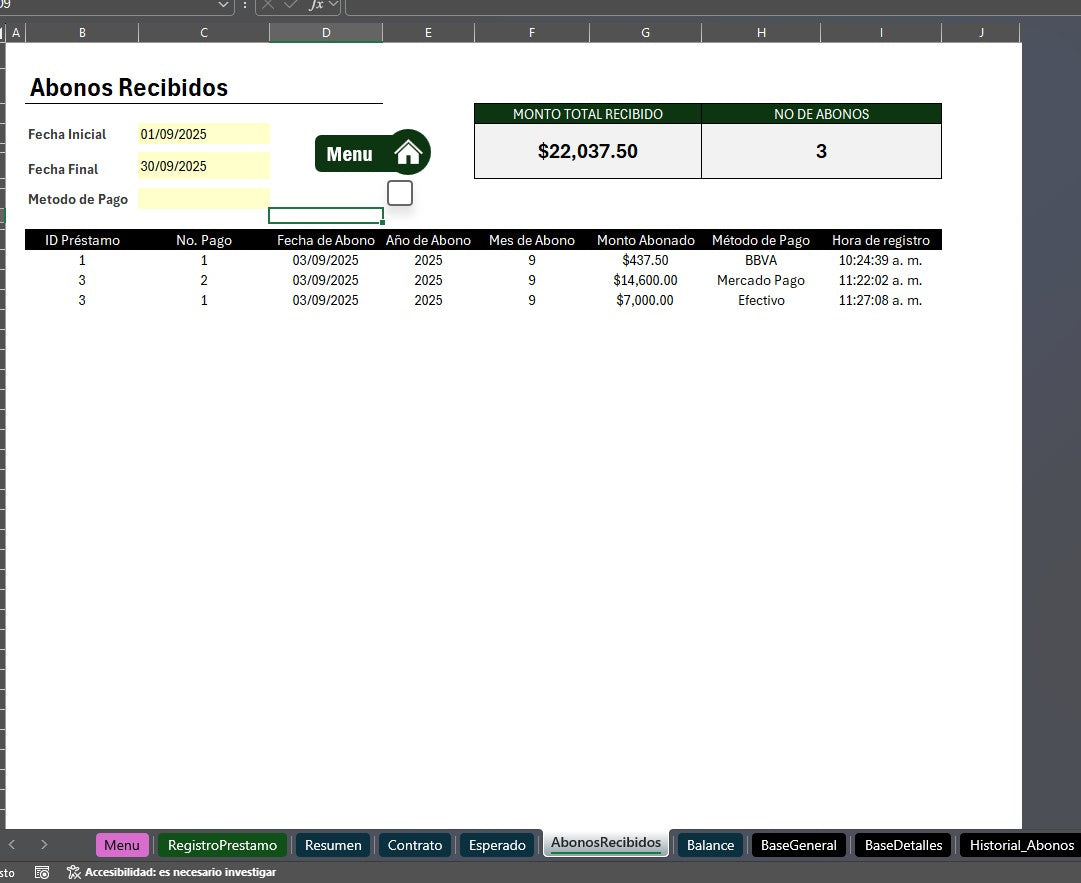Click the home icon on the Menu button
The width and height of the screenshot is (1081, 883).
[x=408, y=151]
